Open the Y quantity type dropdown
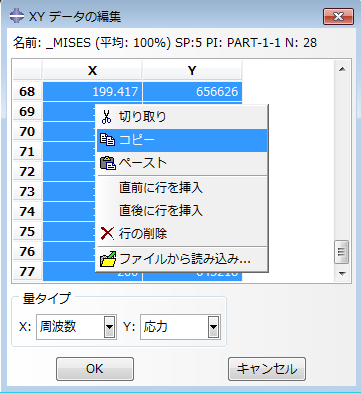The width and height of the screenshot is (361, 393). coord(213,327)
